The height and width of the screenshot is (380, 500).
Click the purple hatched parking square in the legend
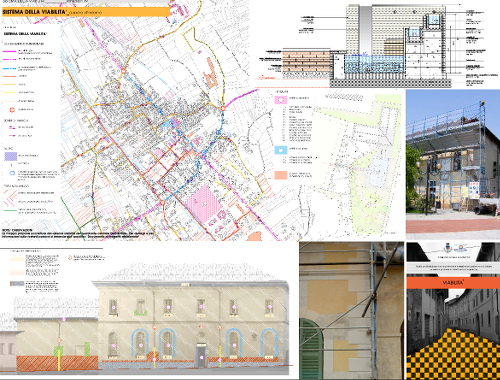[11, 156]
